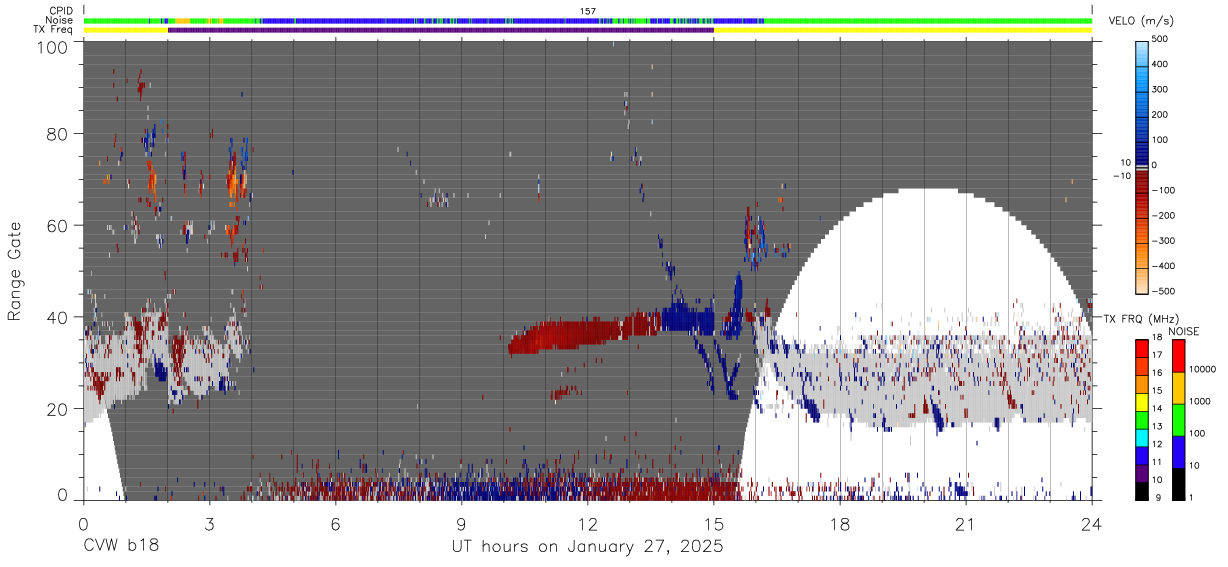Click the pale orange bottom of velocity colorbar
Screen dimensions: 1228x567
(x=1143, y=283)
